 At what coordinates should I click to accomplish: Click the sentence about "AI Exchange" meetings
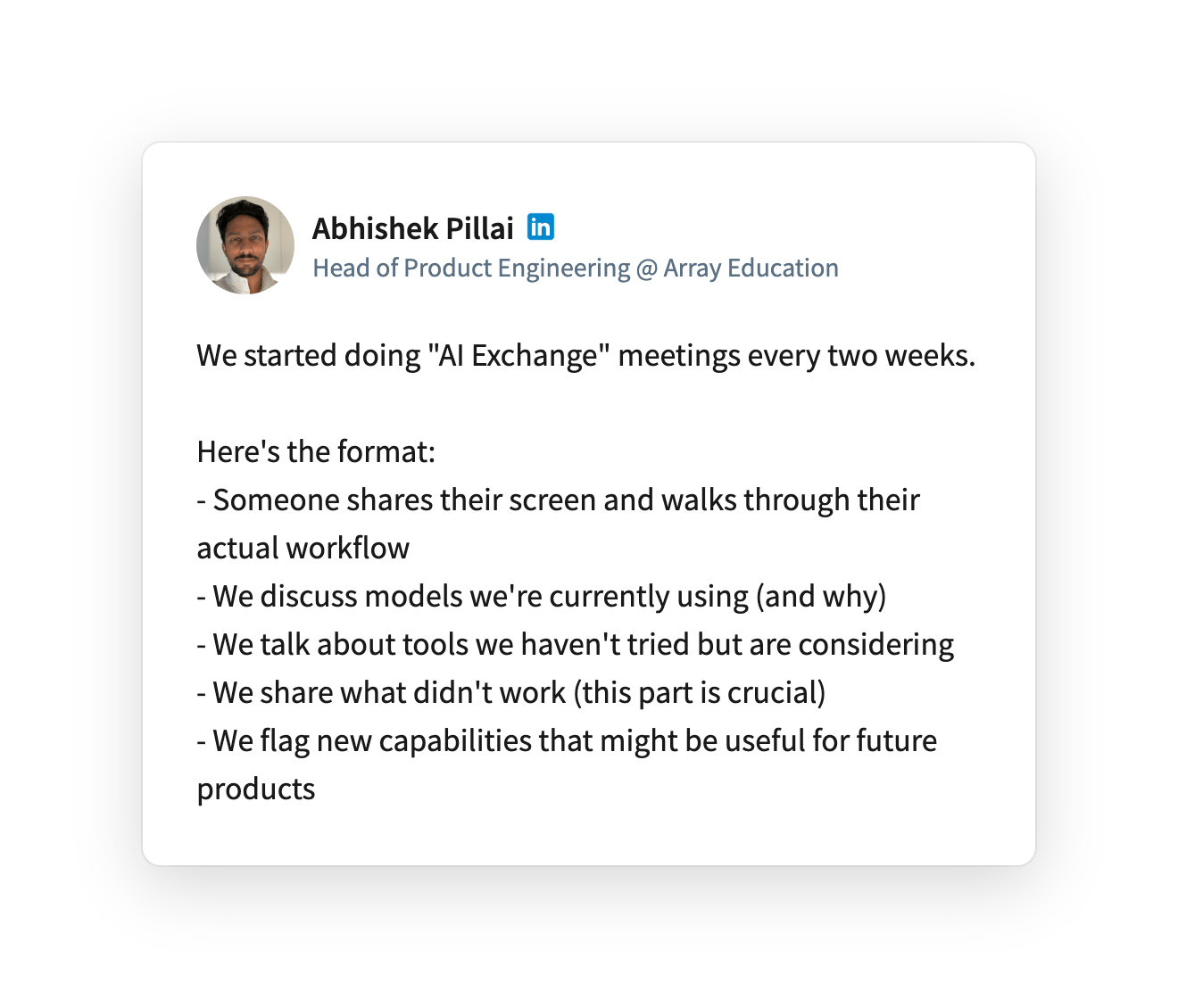tap(586, 355)
